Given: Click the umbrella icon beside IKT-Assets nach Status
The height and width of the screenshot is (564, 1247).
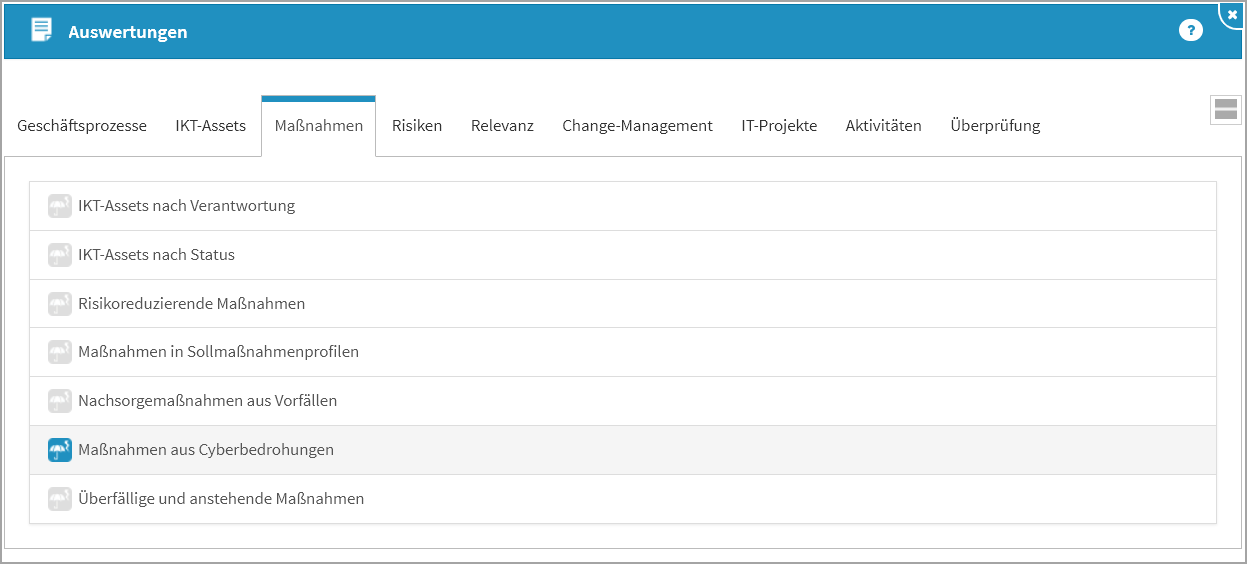Looking at the screenshot, I should (x=60, y=255).
